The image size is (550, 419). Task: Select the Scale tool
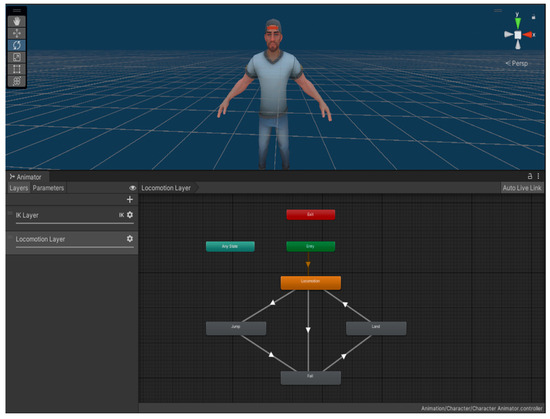[x=17, y=57]
